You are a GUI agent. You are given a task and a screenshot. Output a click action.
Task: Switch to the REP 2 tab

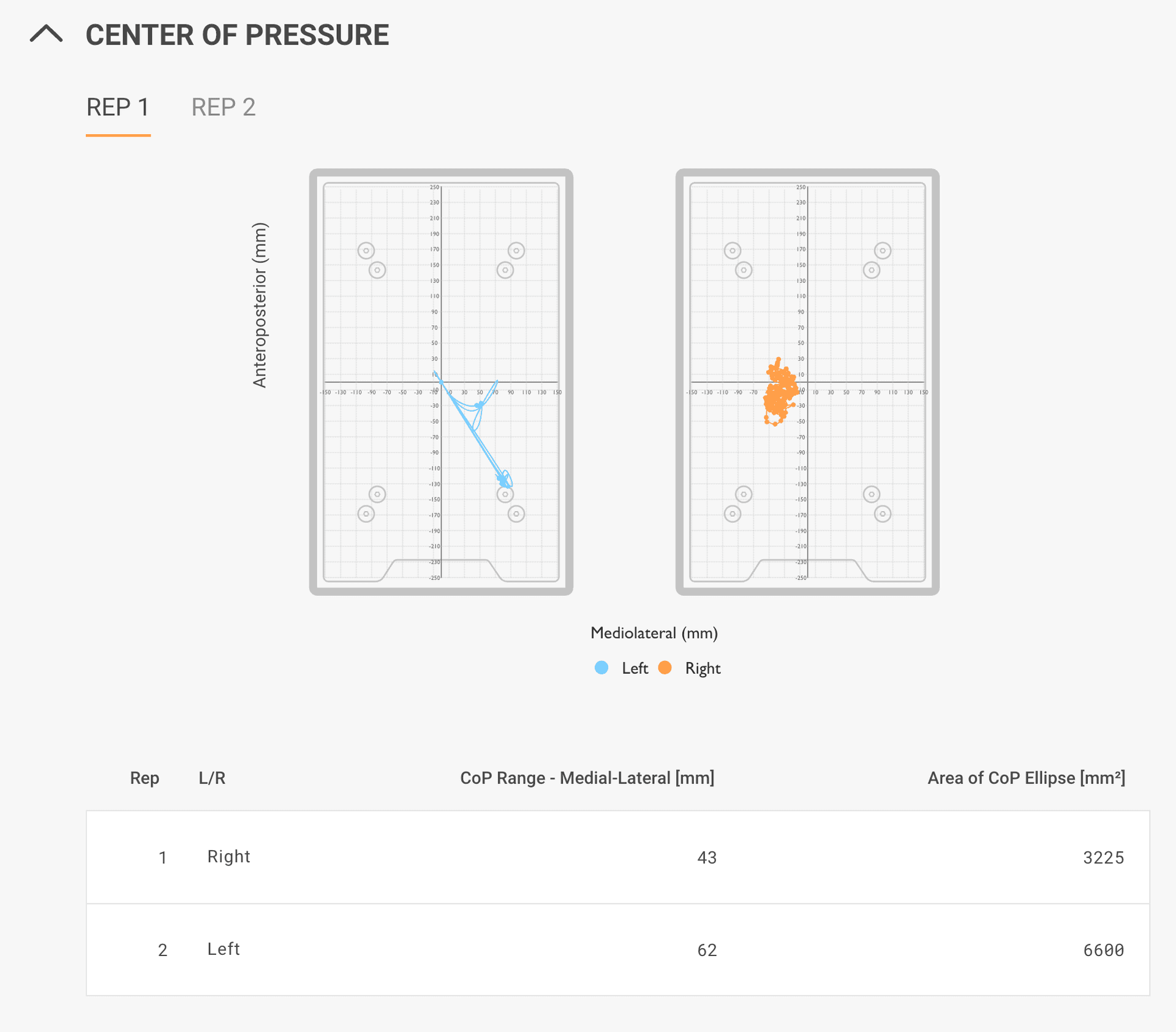click(x=223, y=107)
